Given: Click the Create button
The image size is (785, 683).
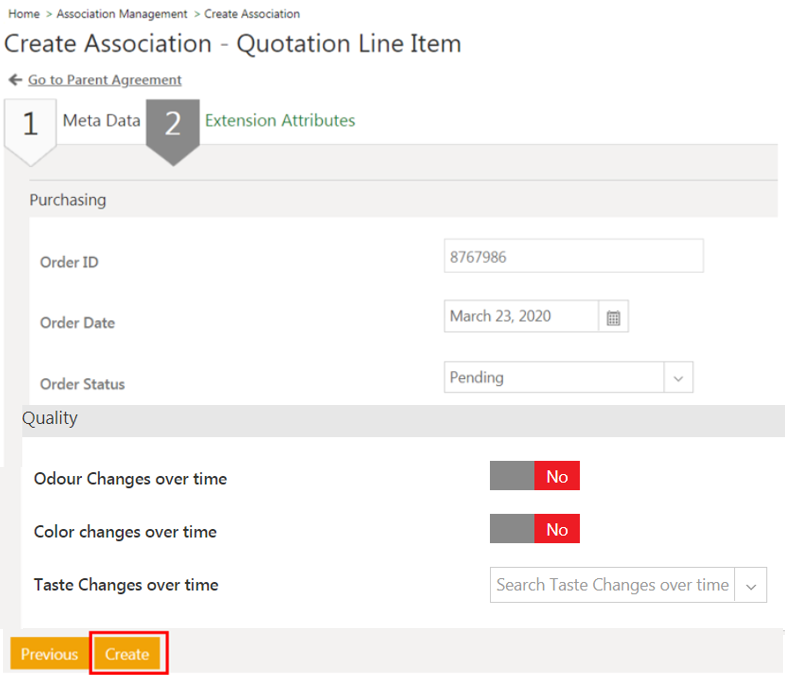Looking at the screenshot, I should point(127,654).
